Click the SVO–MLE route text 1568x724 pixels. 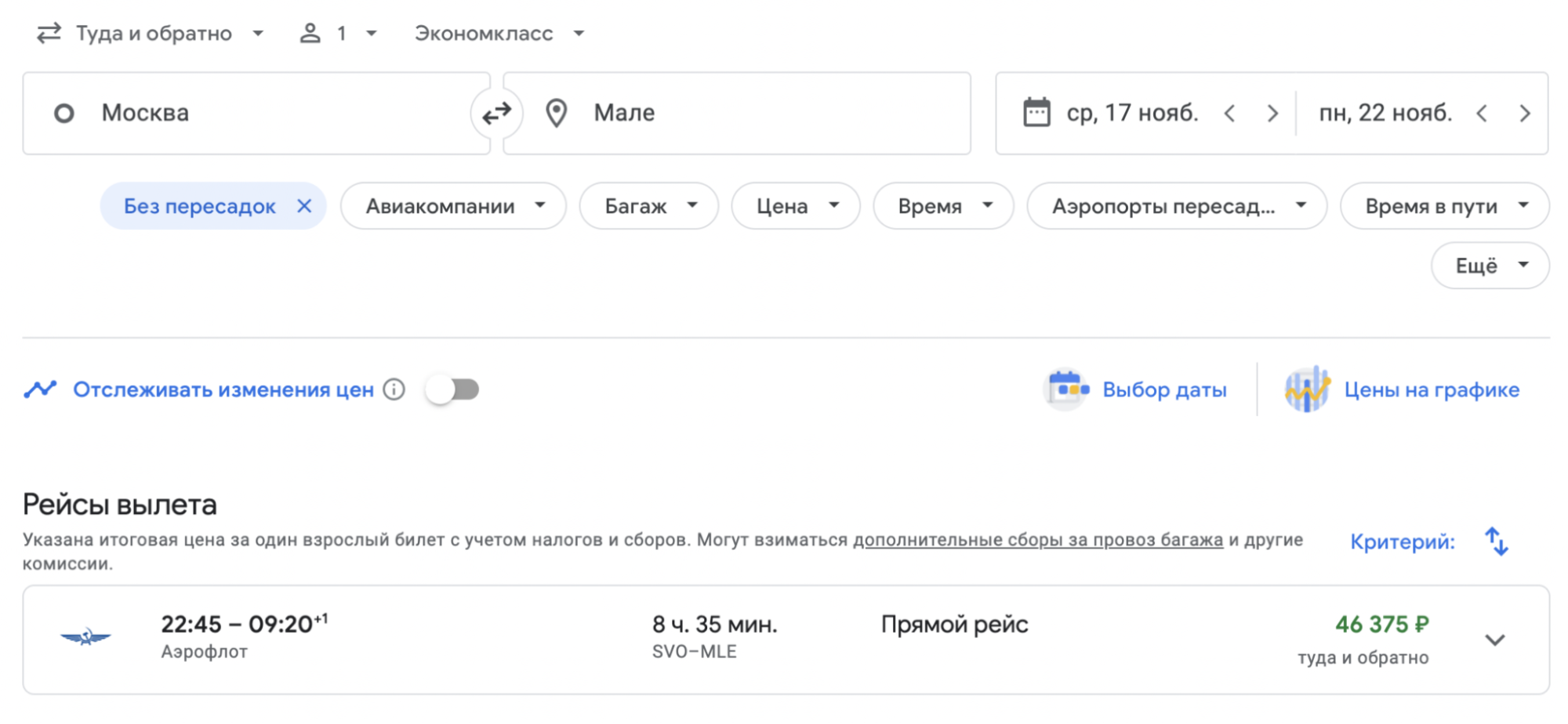pyautogui.click(x=695, y=652)
